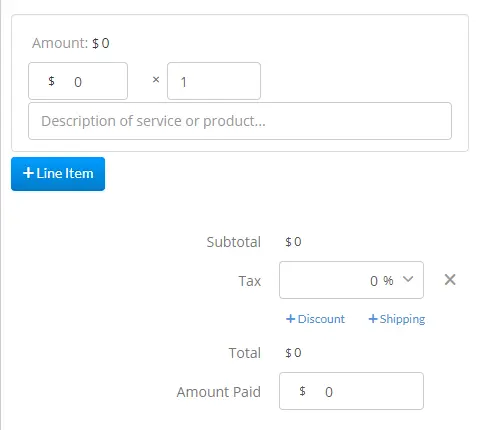Add a Discount to the invoice
Screen dimensions: 478x430
tap(315, 319)
